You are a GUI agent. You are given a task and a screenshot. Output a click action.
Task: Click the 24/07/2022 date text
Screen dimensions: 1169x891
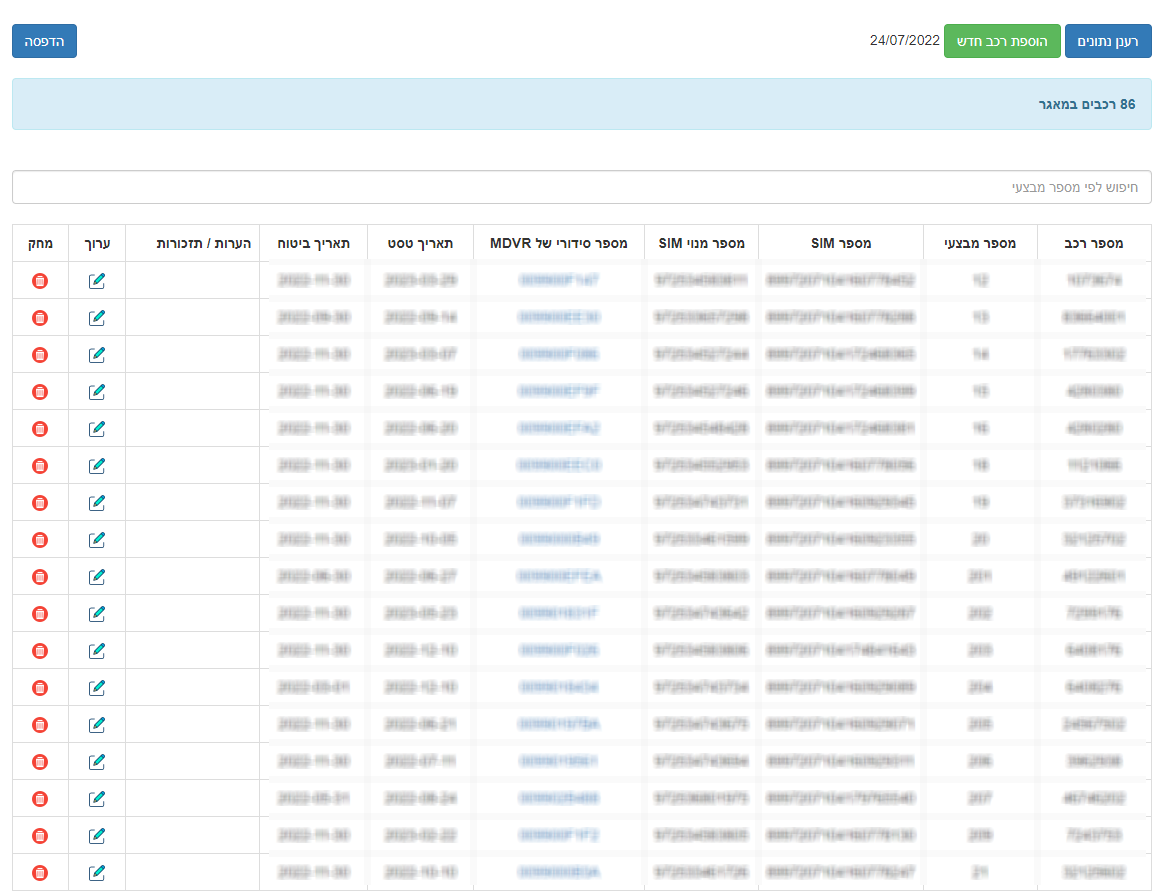pos(904,40)
